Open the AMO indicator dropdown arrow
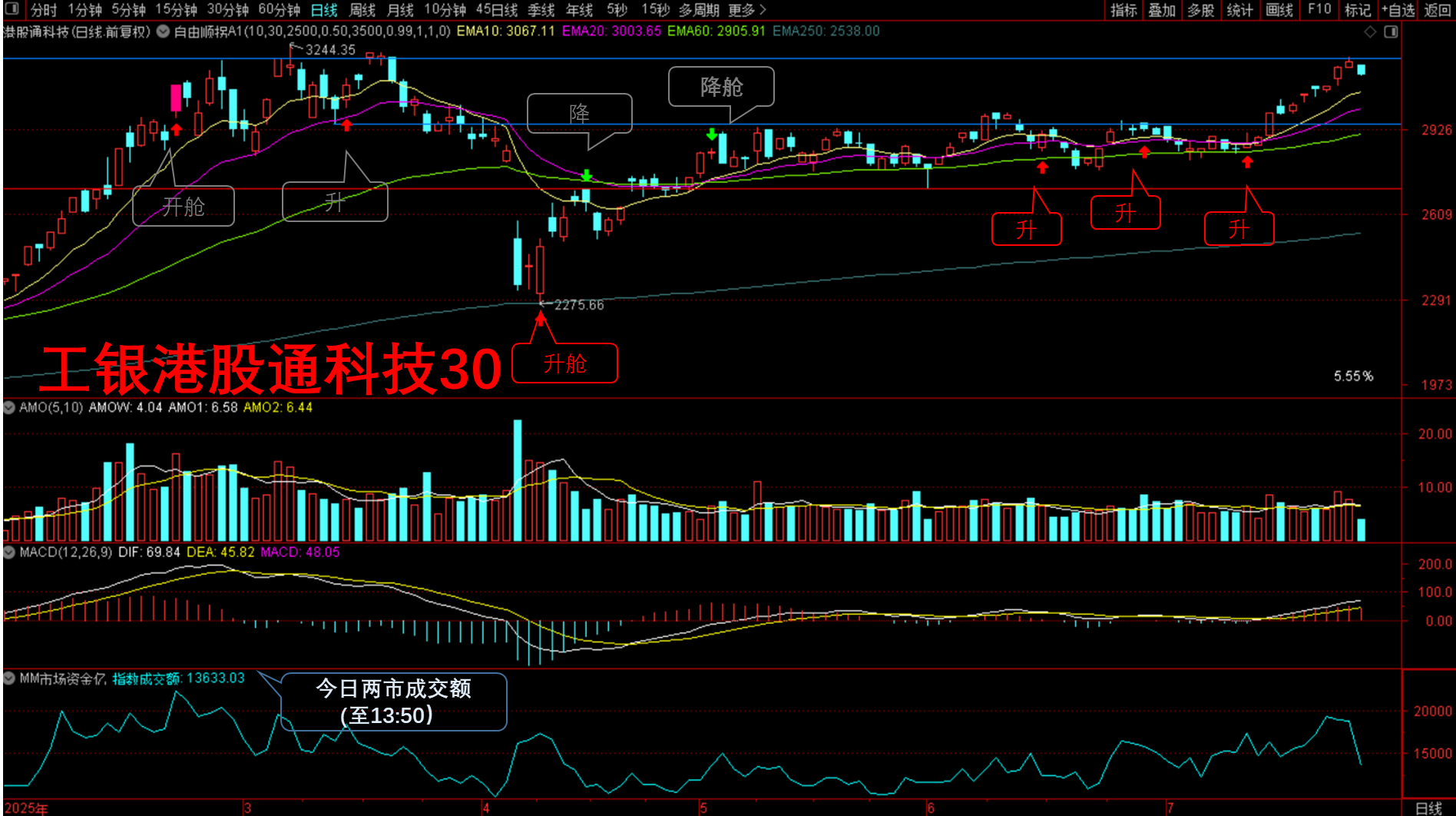This screenshot has height=816, width=1456. (9, 407)
